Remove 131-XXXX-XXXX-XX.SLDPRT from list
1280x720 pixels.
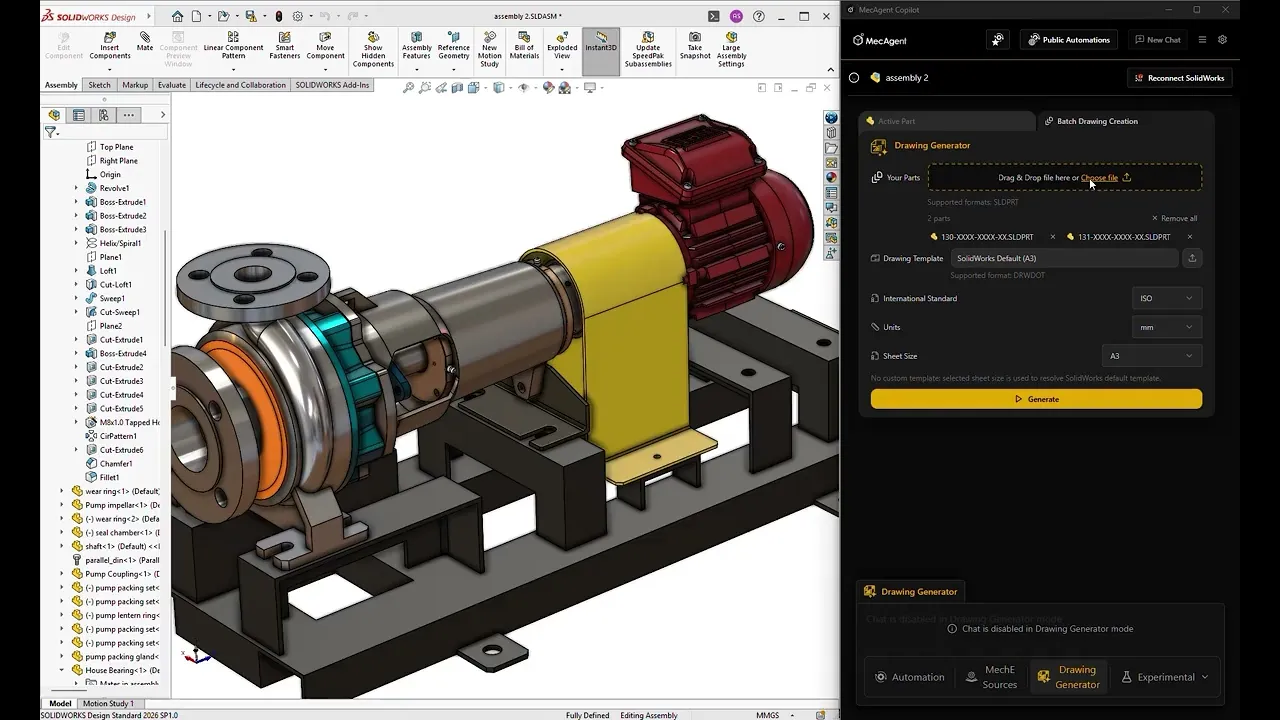tap(1189, 237)
